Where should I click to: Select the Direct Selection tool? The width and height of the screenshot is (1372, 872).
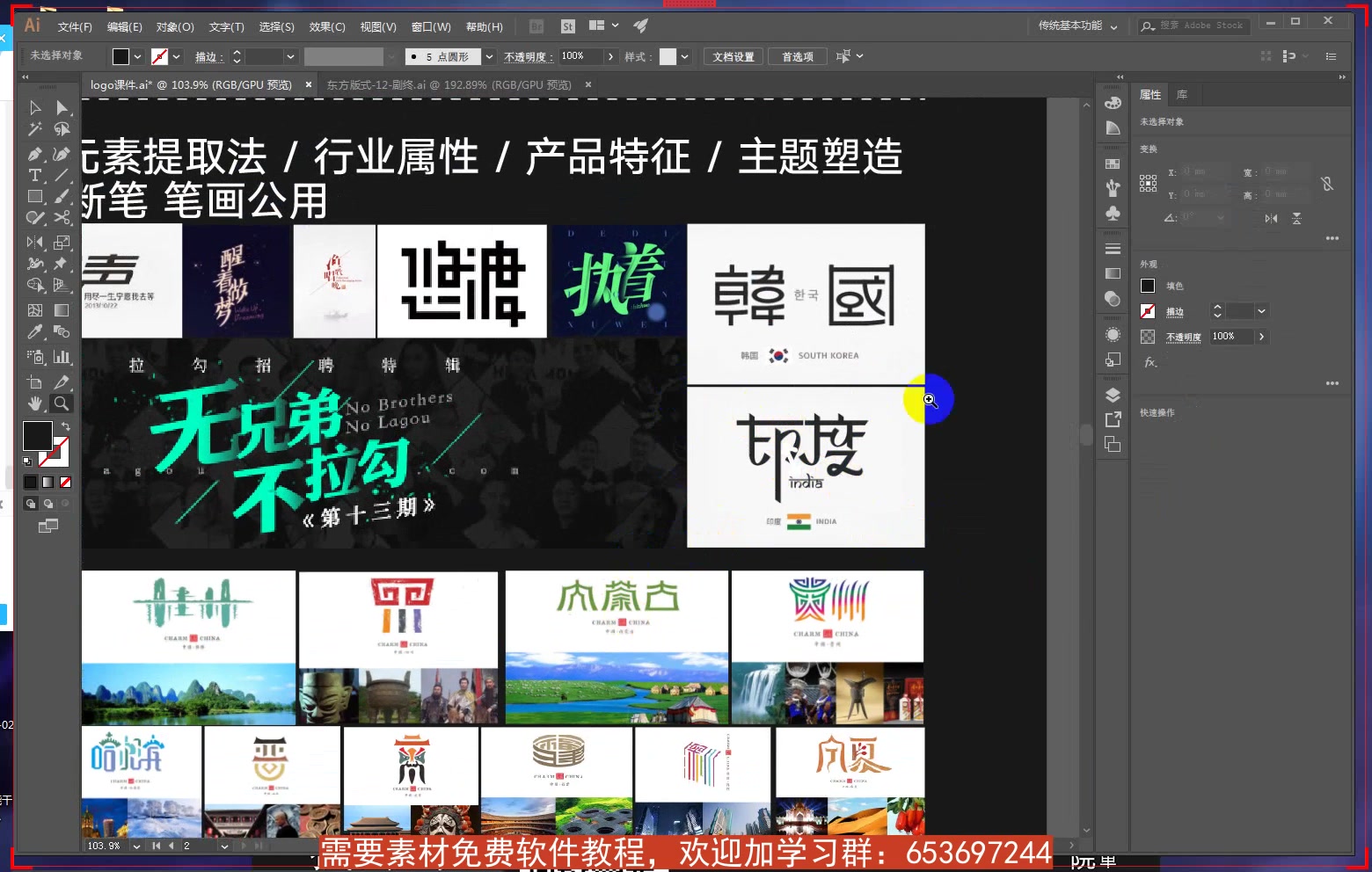[62, 107]
